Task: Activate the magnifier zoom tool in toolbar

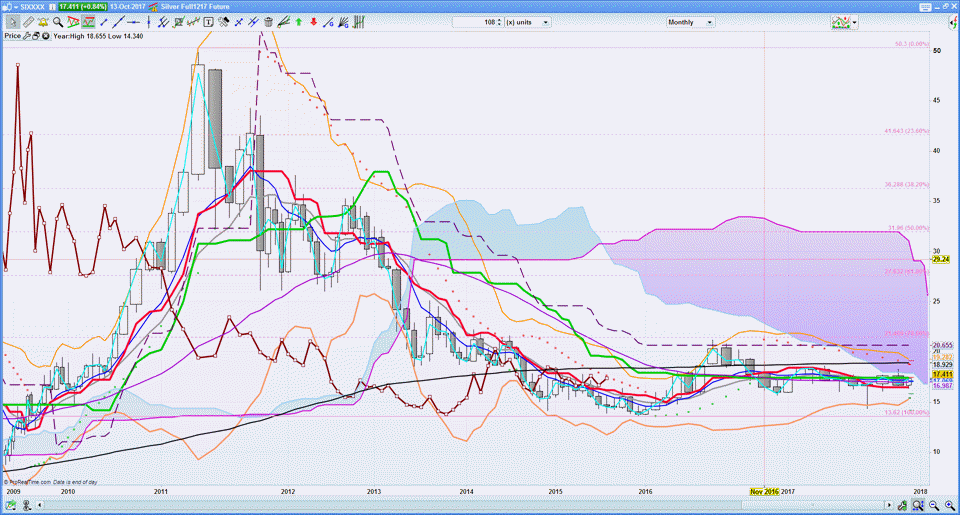Action: tap(59, 21)
